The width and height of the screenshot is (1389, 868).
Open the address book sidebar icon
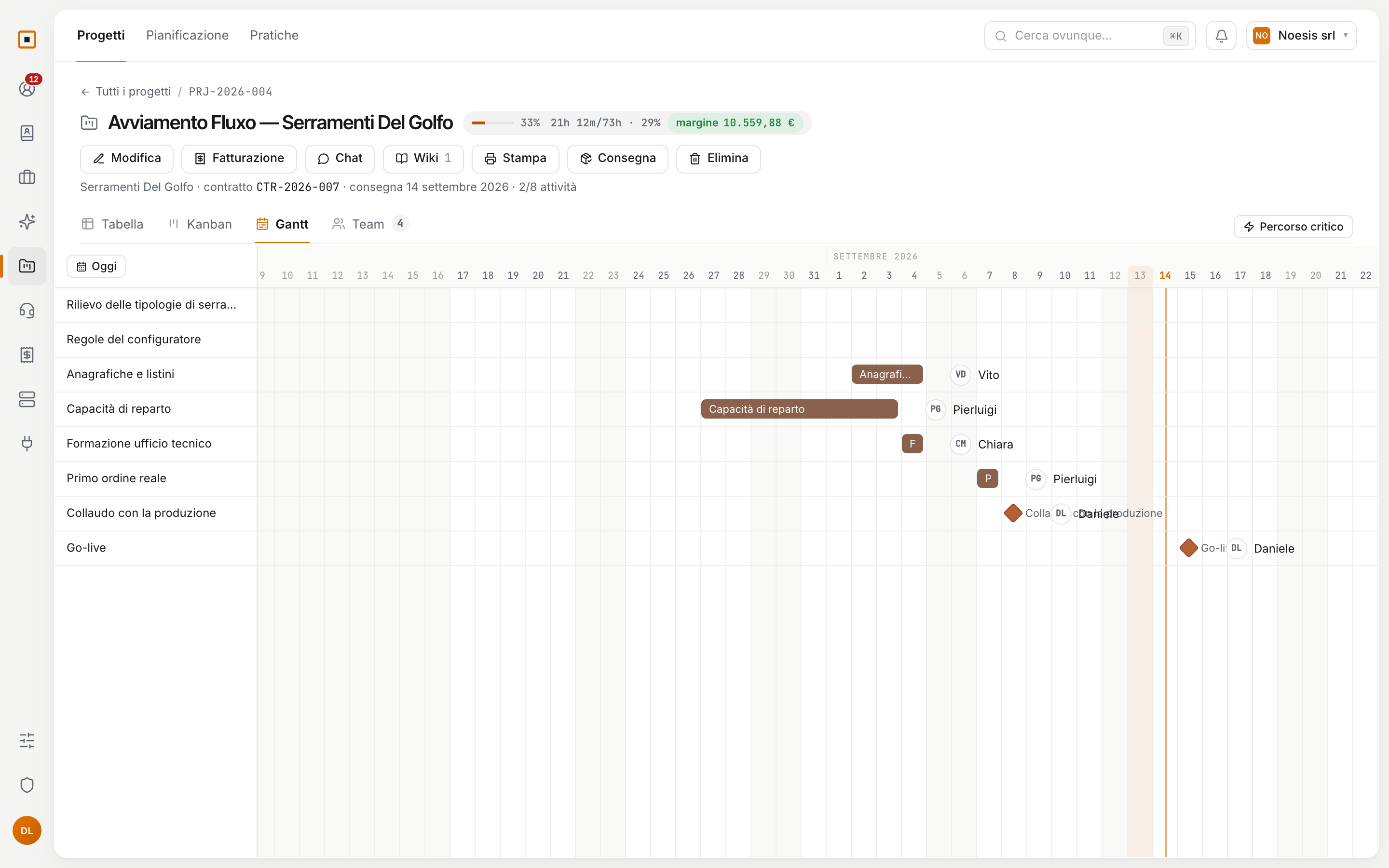pos(27,133)
